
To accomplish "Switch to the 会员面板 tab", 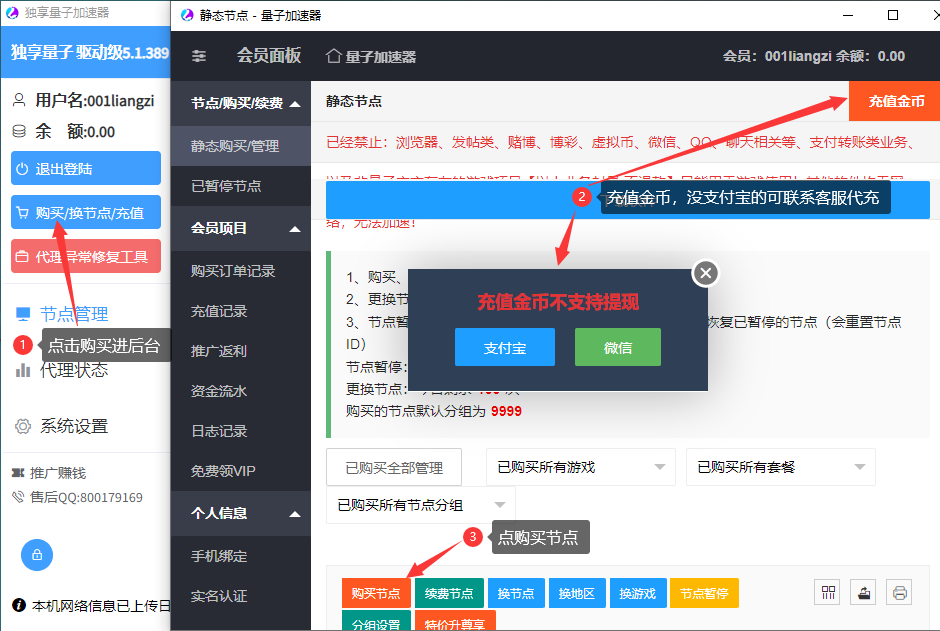I will 267,56.
